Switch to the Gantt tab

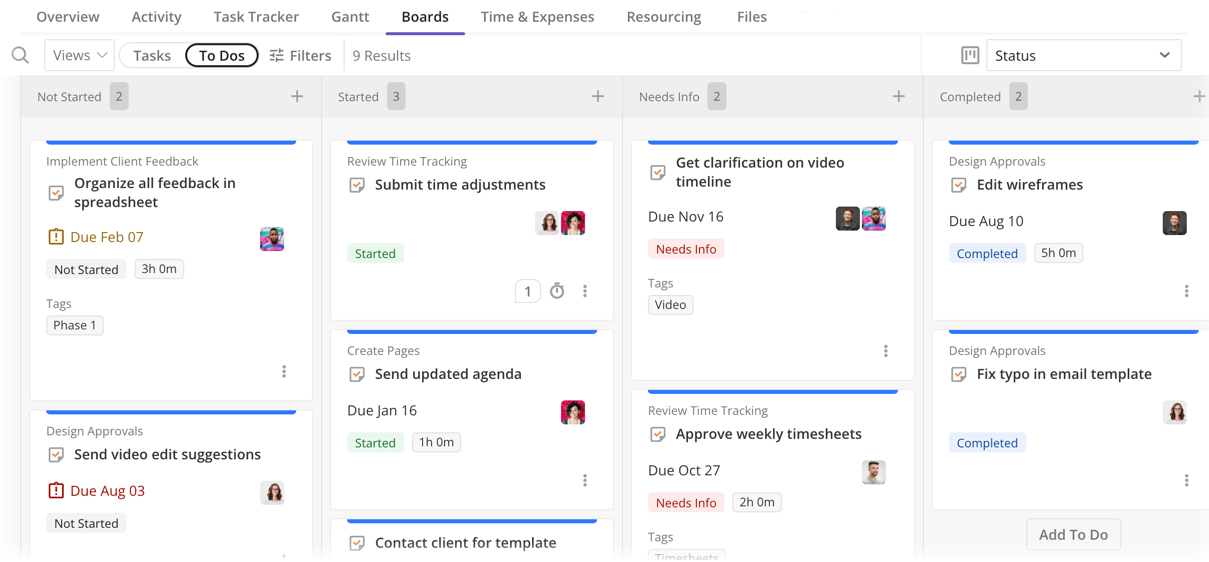click(350, 17)
